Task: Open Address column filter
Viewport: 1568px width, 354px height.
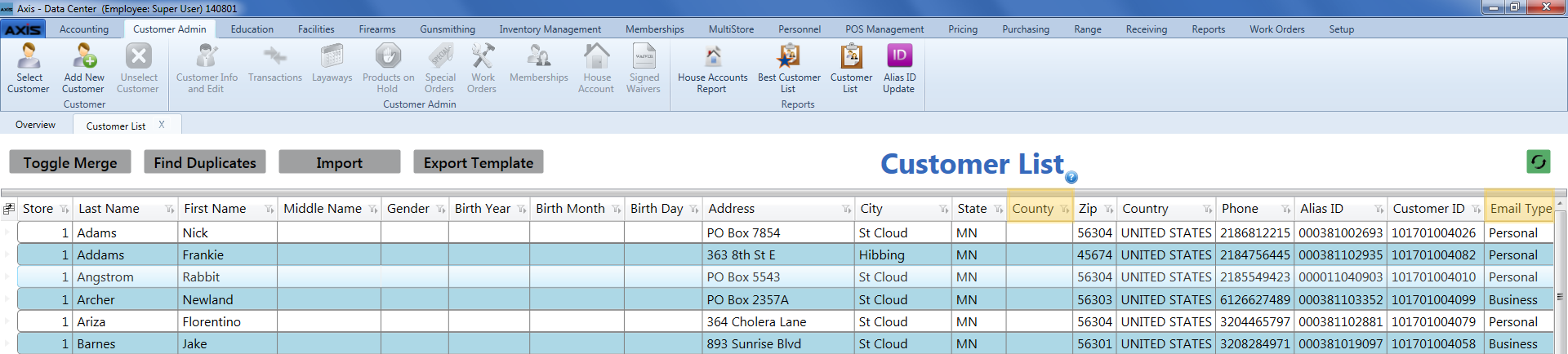Action: tap(846, 210)
